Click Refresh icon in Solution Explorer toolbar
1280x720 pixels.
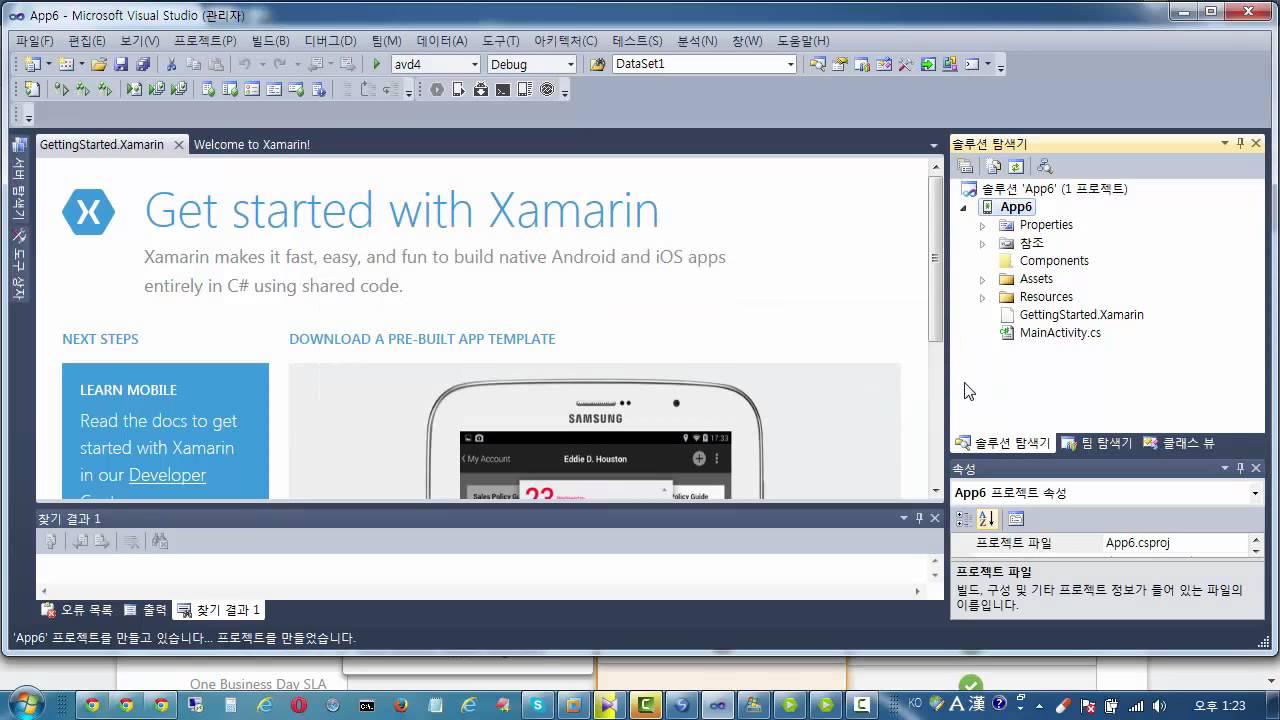1016,167
